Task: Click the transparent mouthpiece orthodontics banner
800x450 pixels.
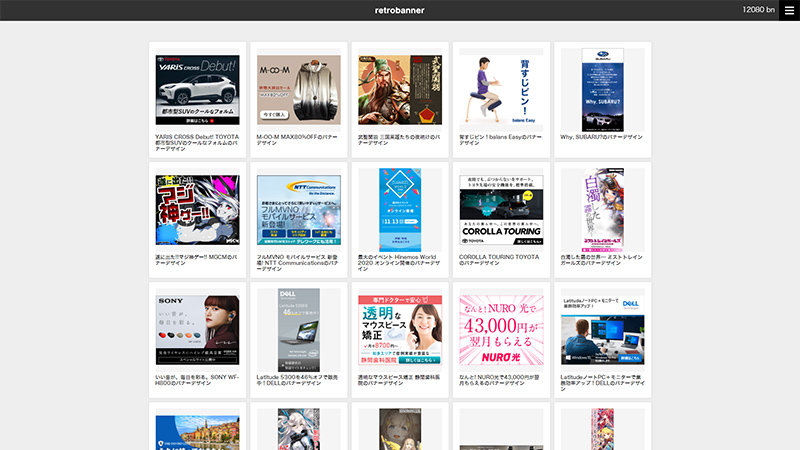Action: [x=400, y=329]
